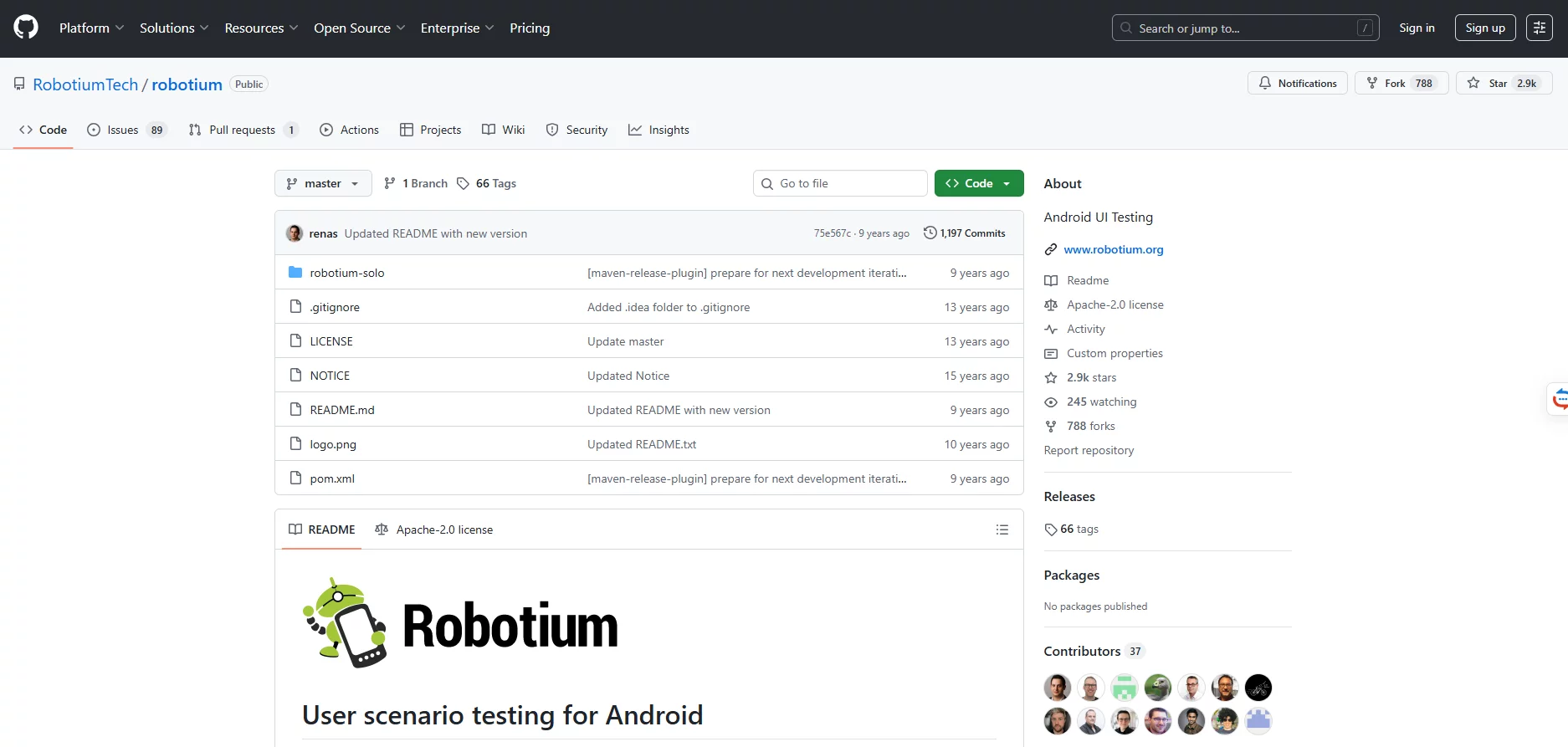
Task: Expand the Enterprise menu
Action: coord(457,28)
